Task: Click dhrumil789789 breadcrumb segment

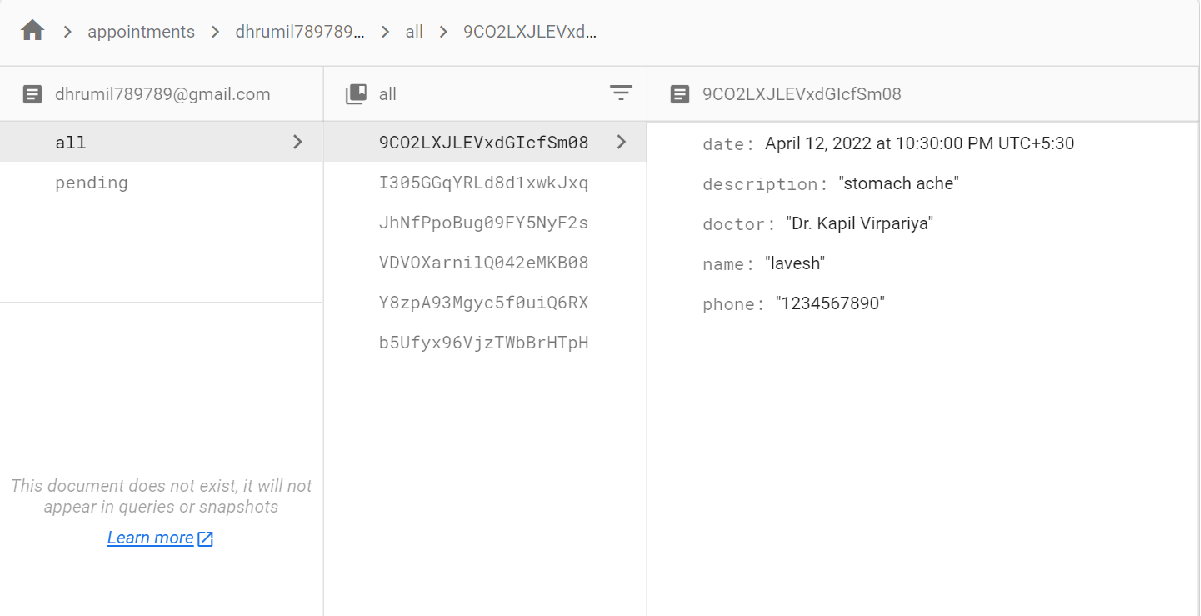Action: coord(299,32)
